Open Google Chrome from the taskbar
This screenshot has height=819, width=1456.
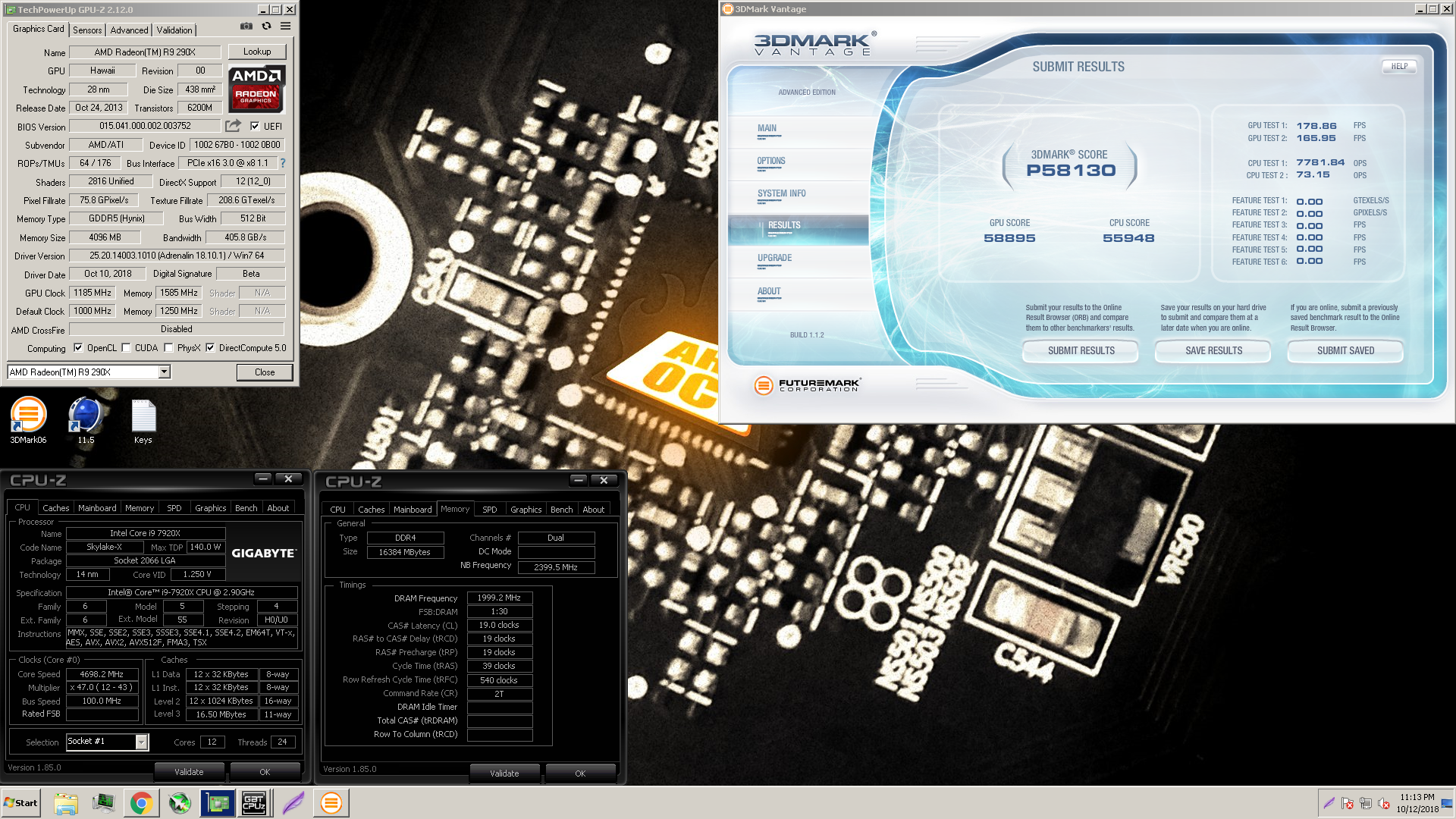pos(141,803)
